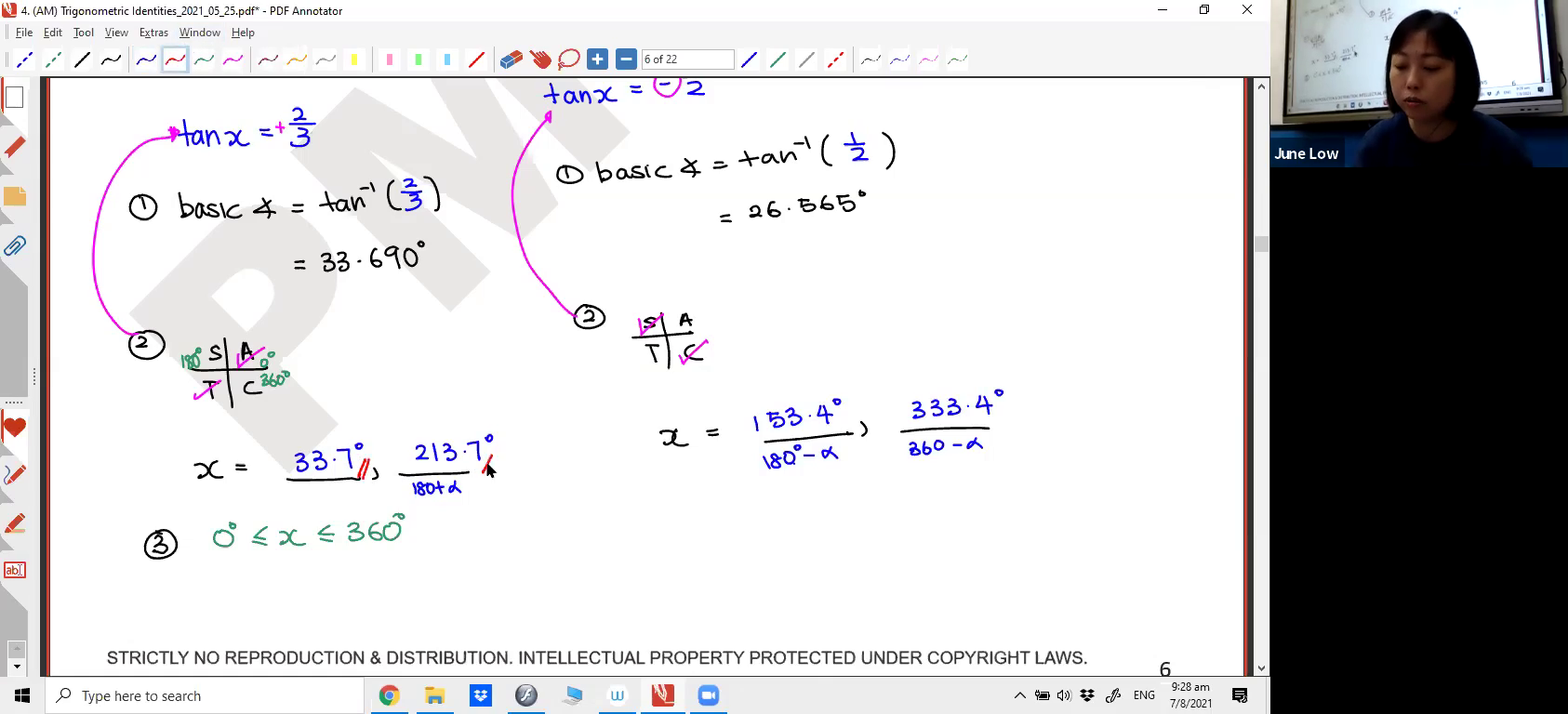Select the thin green freehand pen
This screenshot has width=1568, height=714.
click(x=957, y=59)
